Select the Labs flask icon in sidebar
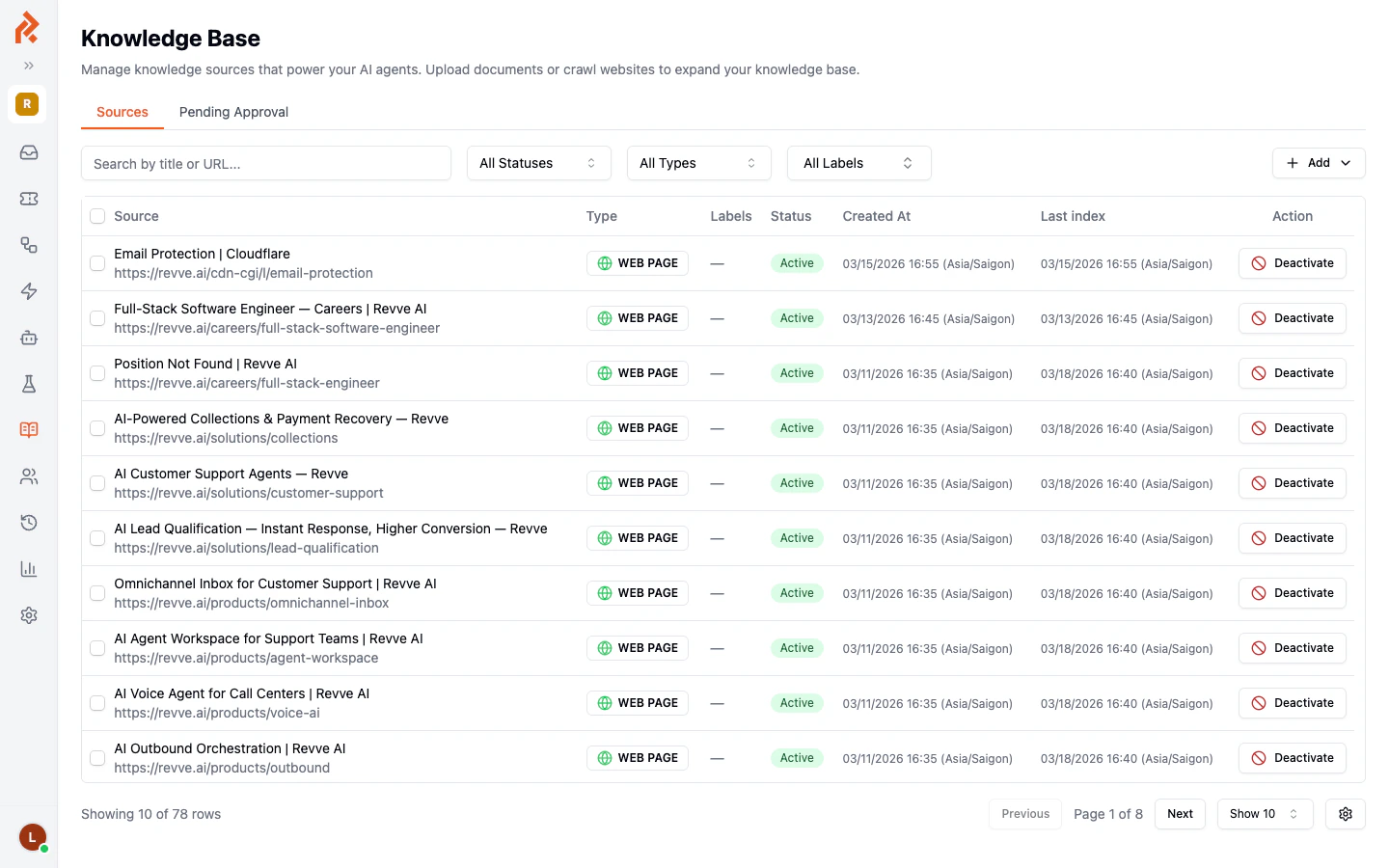 tap(28, 384)
